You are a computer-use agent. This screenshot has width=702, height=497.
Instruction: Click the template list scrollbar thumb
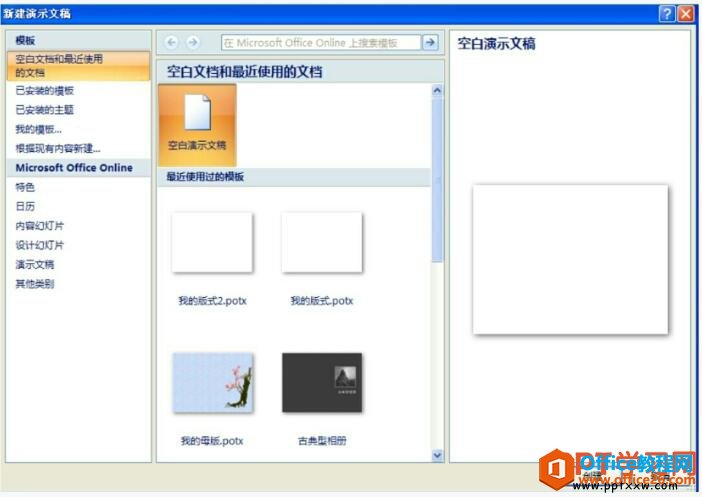pyautogui.click(x=437, y=180)
